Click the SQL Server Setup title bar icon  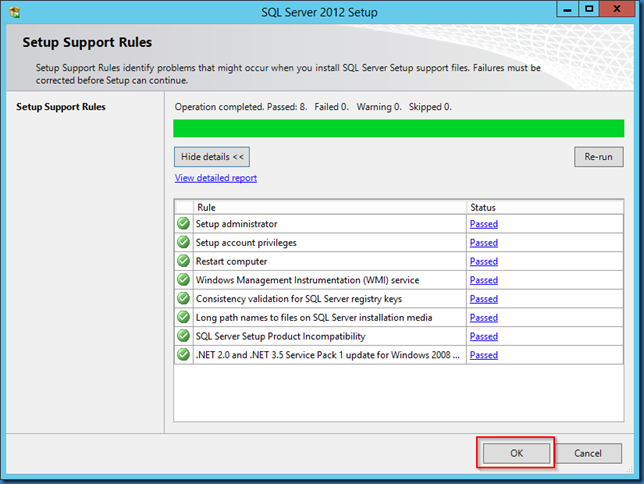point(16,10)
